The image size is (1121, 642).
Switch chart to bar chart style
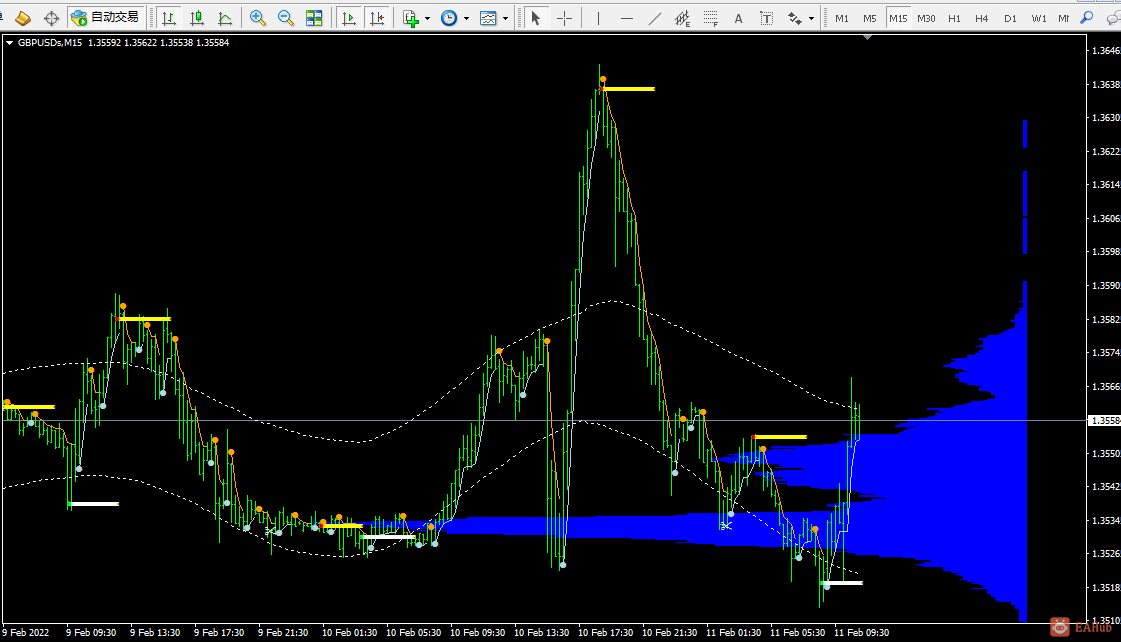(x=170, y=18)
